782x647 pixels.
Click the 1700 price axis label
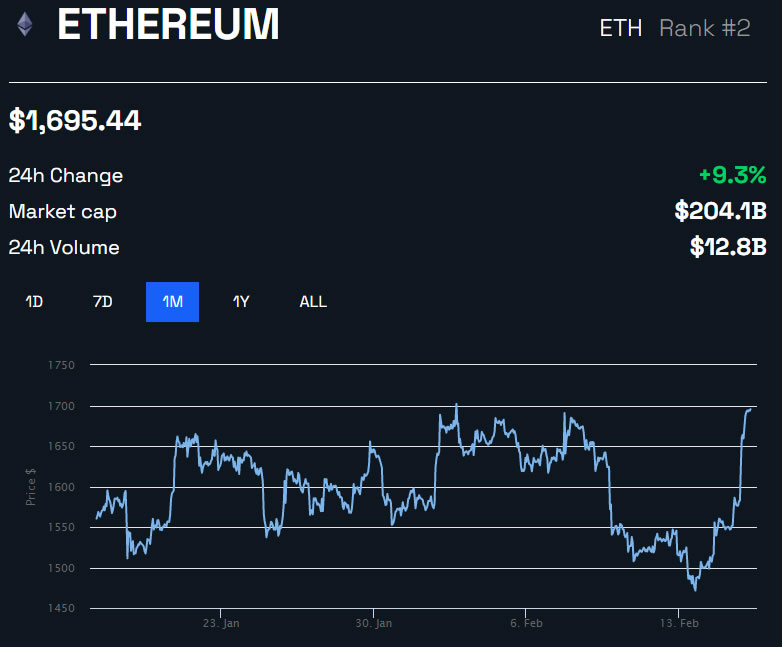pos(61,406)
